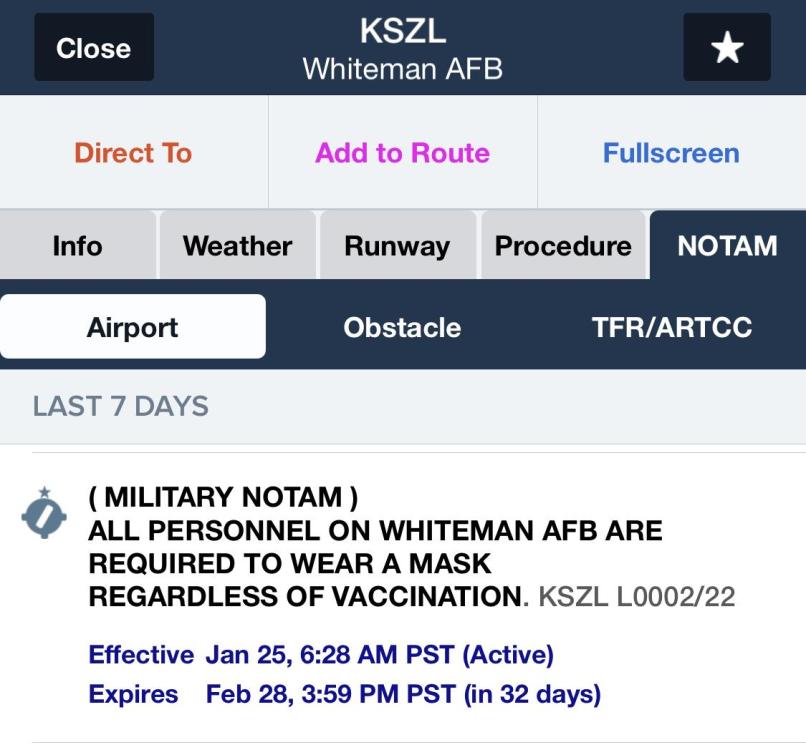Tap the KSZL L0002/22 NOTAM number

[637, 597]
